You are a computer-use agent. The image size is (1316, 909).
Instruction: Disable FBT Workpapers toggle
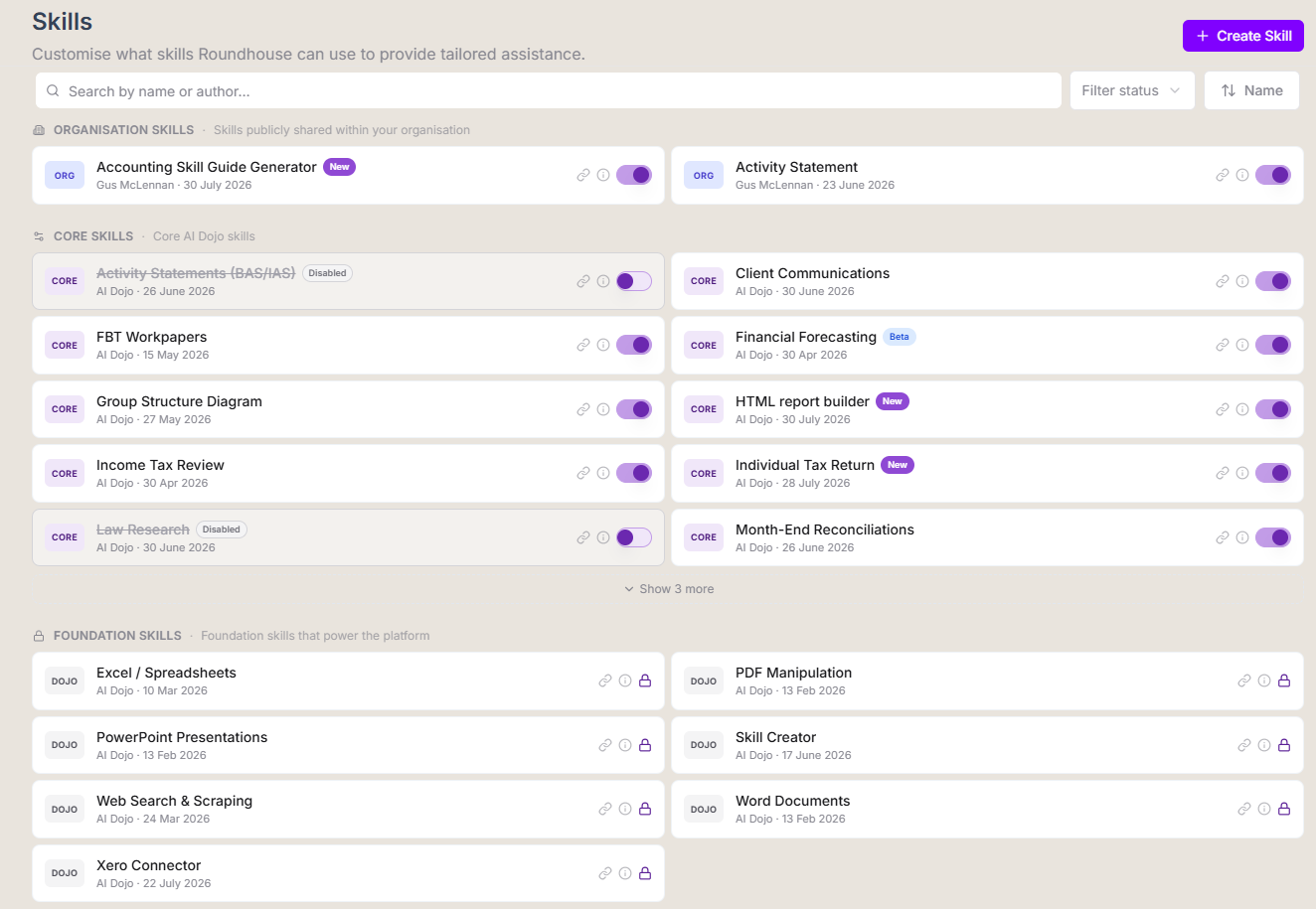tap(634, 345)
